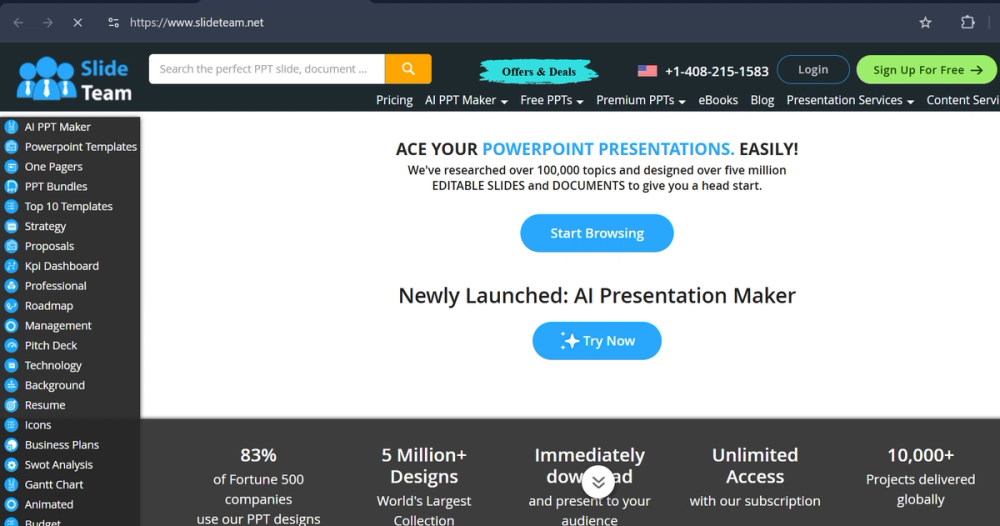This screenshot has width=1000, height=526.
Task: Expand the AI PPT Maker dropdown menu
Action: pyautogui.click(x=466, y=100)
